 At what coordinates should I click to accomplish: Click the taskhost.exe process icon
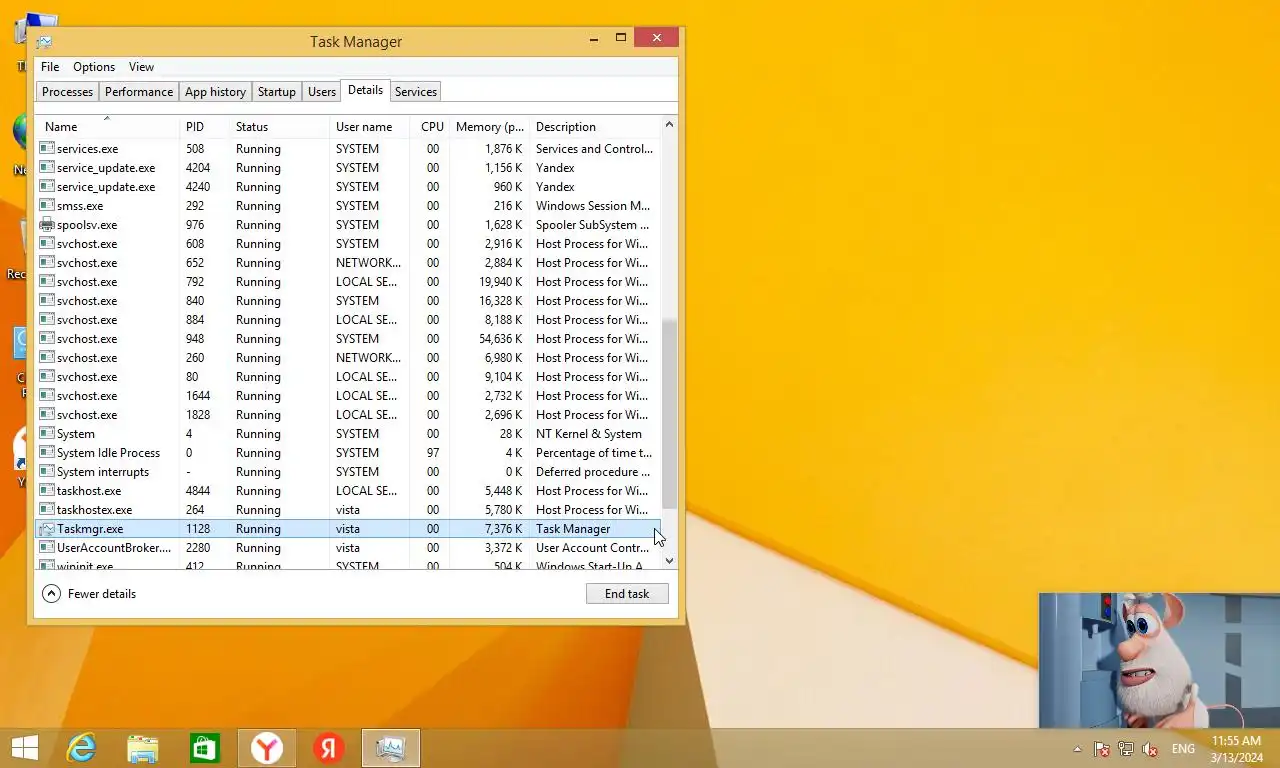46,491
